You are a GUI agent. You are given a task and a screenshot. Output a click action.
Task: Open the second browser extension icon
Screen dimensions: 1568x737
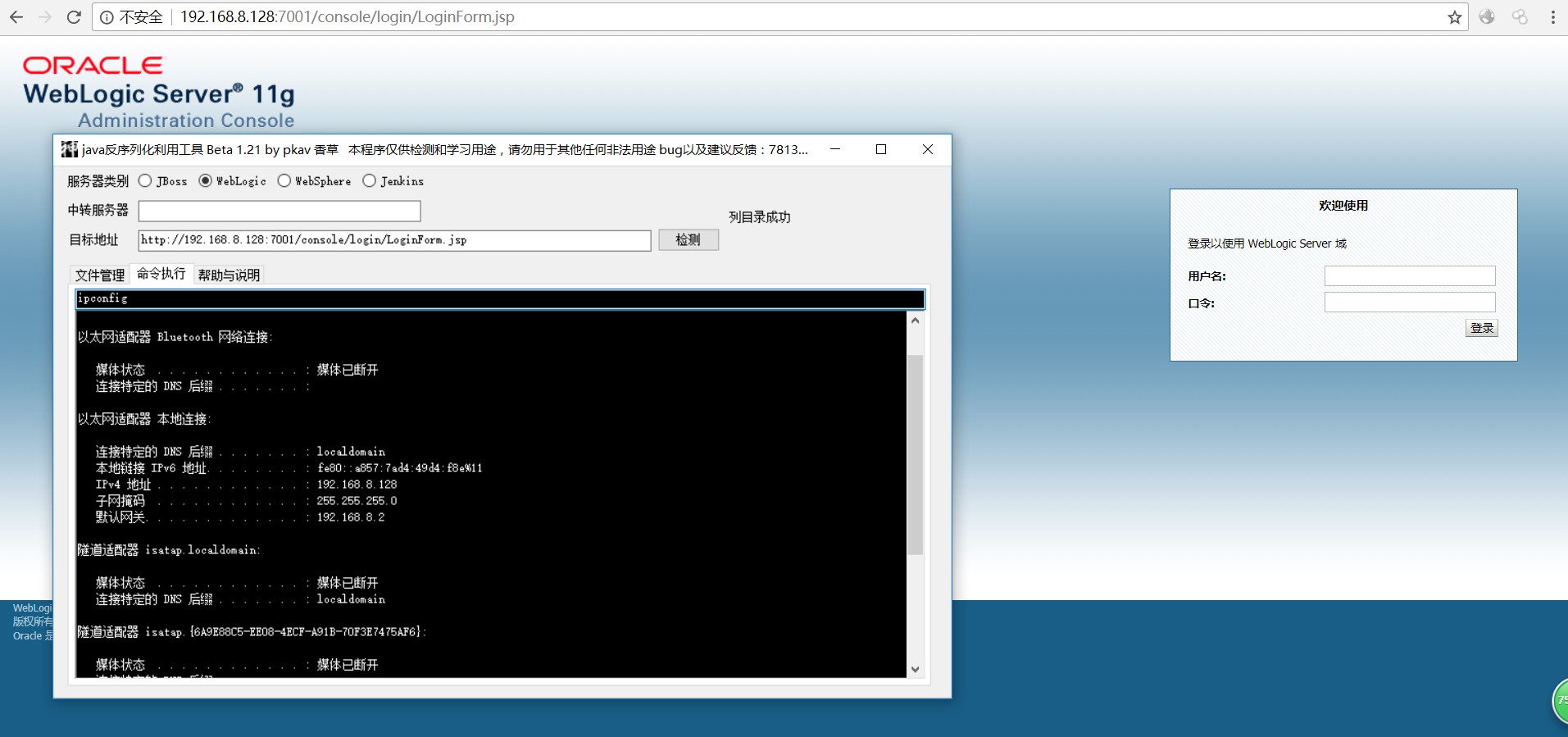pos(1520,17)
